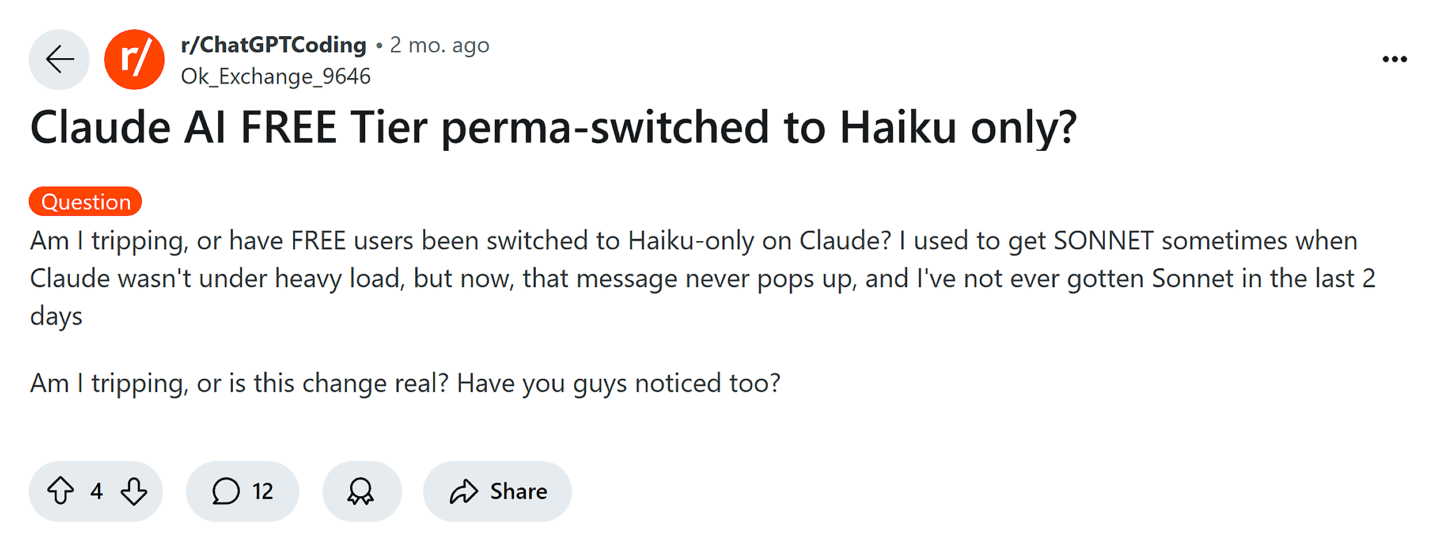This screenshot has height=552, width=1440.
Task: Visit the r/ChatGPTCoding community link
Action: pos(273,45)
